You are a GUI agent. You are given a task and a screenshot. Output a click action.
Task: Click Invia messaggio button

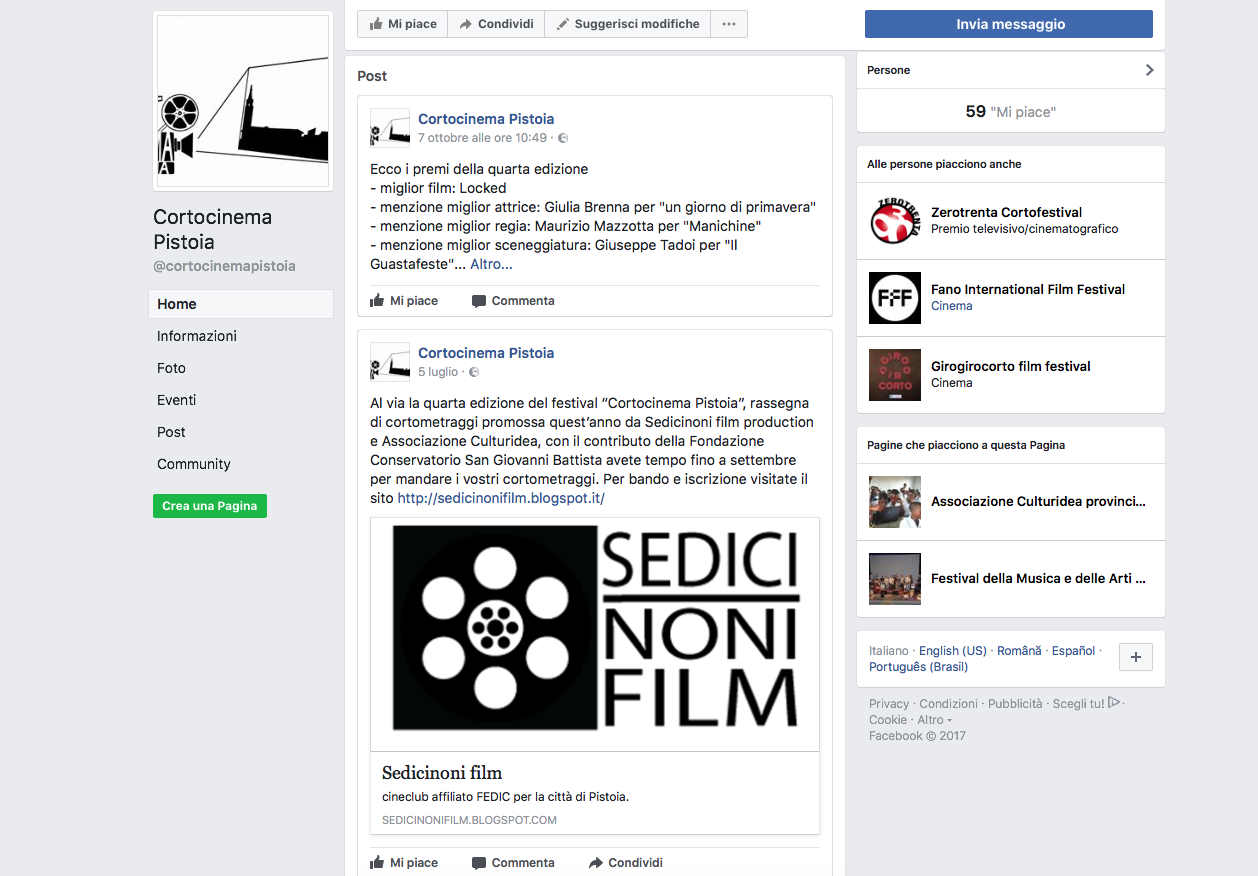(1009, 24)
